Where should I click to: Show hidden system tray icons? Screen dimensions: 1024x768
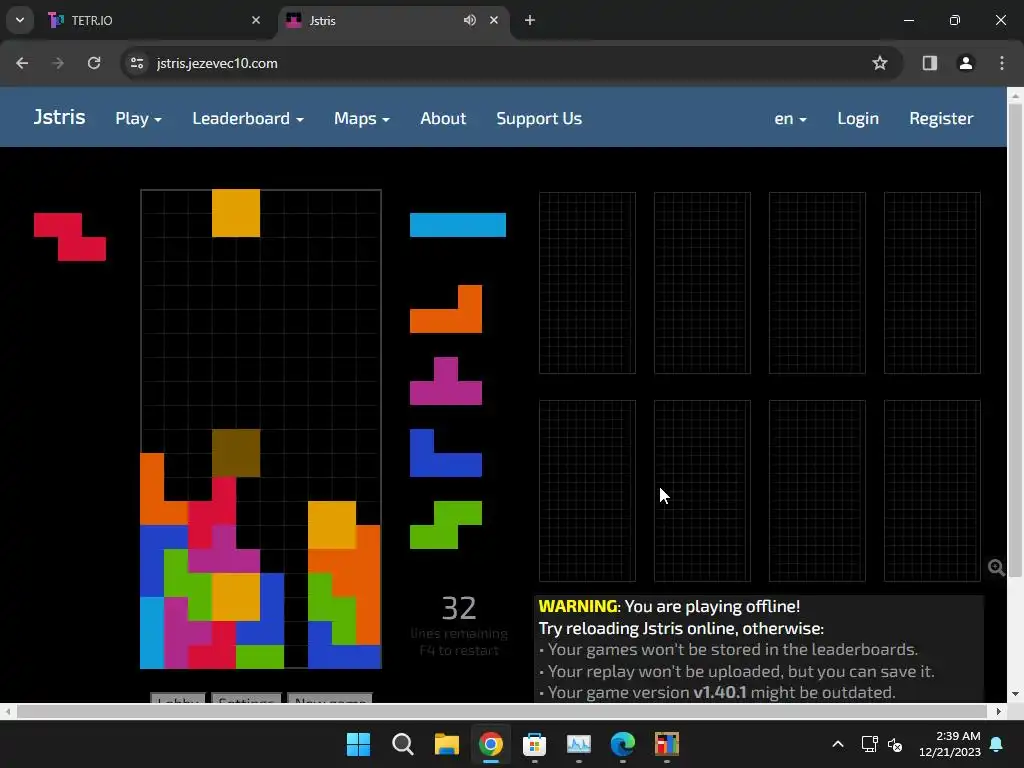click(x=838, y=744)
